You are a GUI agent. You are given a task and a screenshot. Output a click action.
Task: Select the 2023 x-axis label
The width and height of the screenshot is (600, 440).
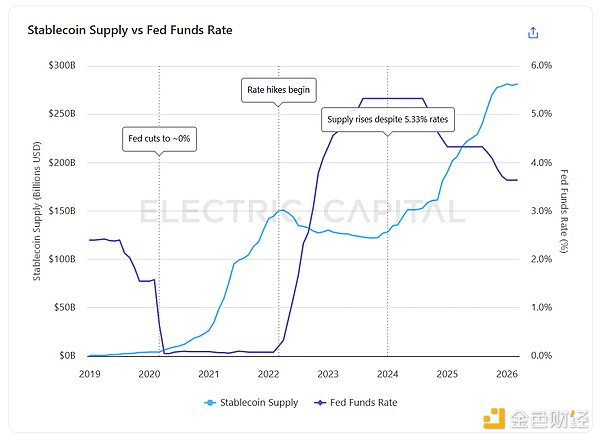click(x=328, y=373)
